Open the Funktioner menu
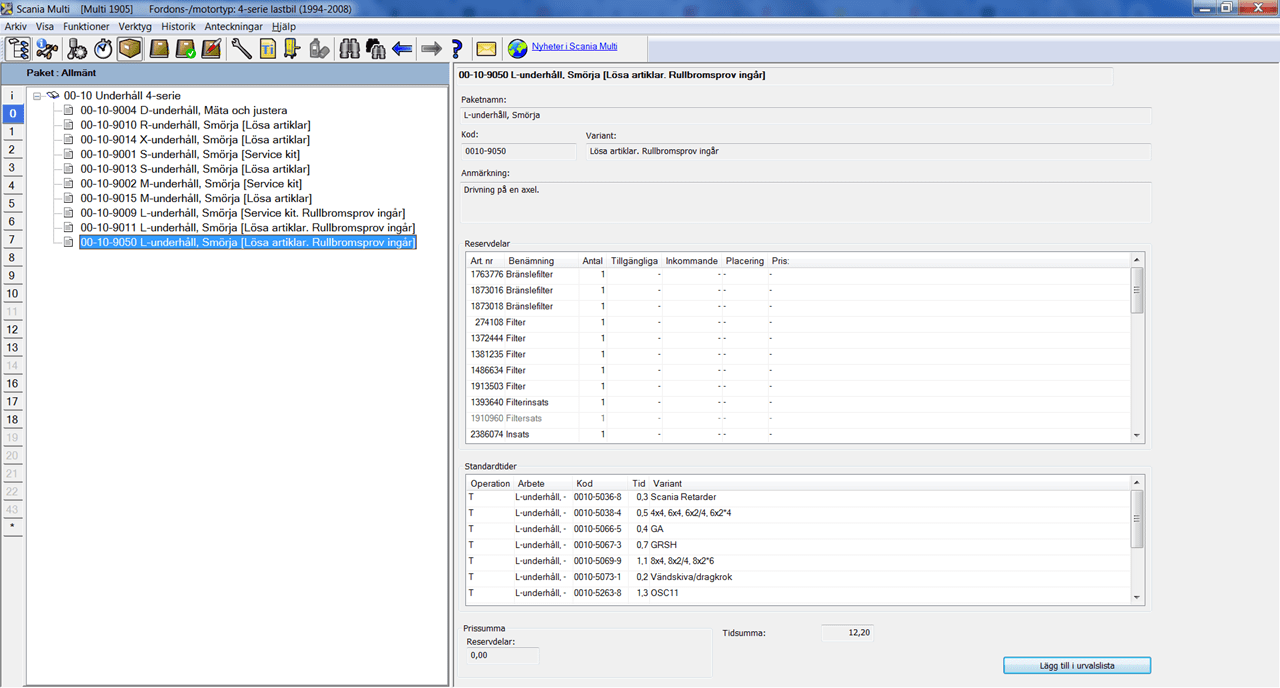This screenshot has width=1280, height=688. [86, 26]
